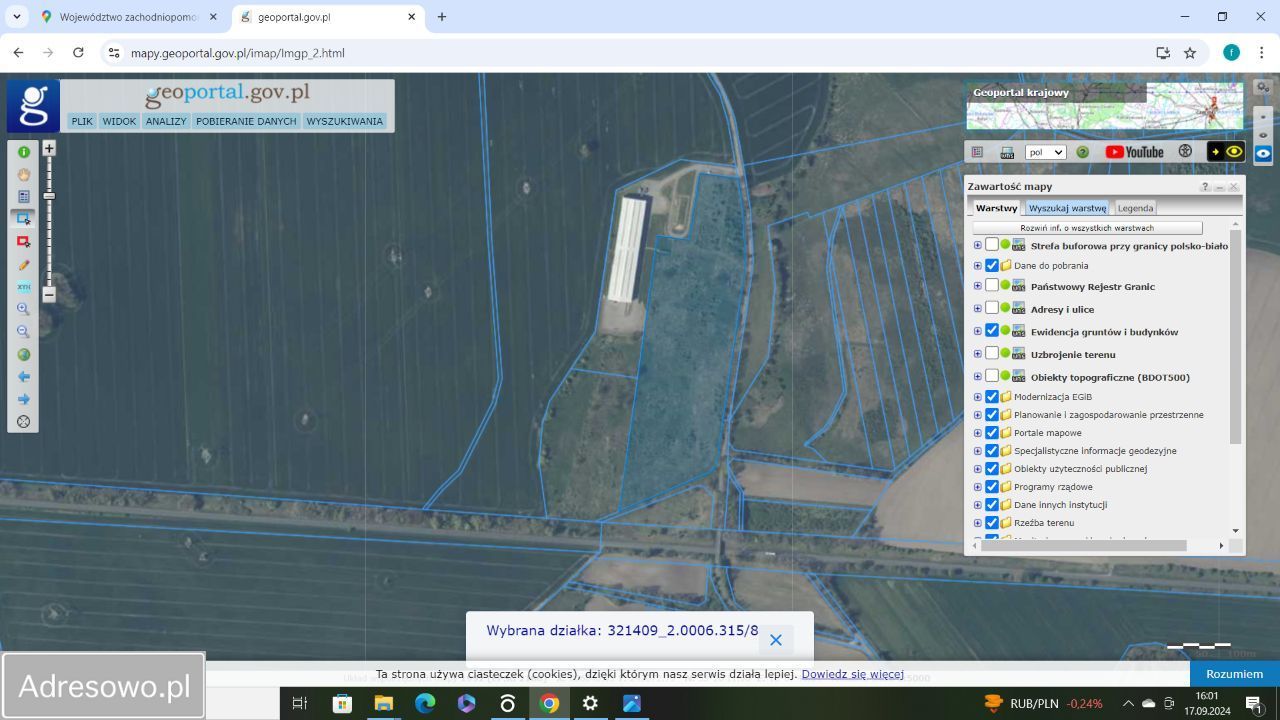This screenshot has height=720, width=1280.
Task: Open the gears settings icon
Action: pyautogui.click(x=1263, y=89)
